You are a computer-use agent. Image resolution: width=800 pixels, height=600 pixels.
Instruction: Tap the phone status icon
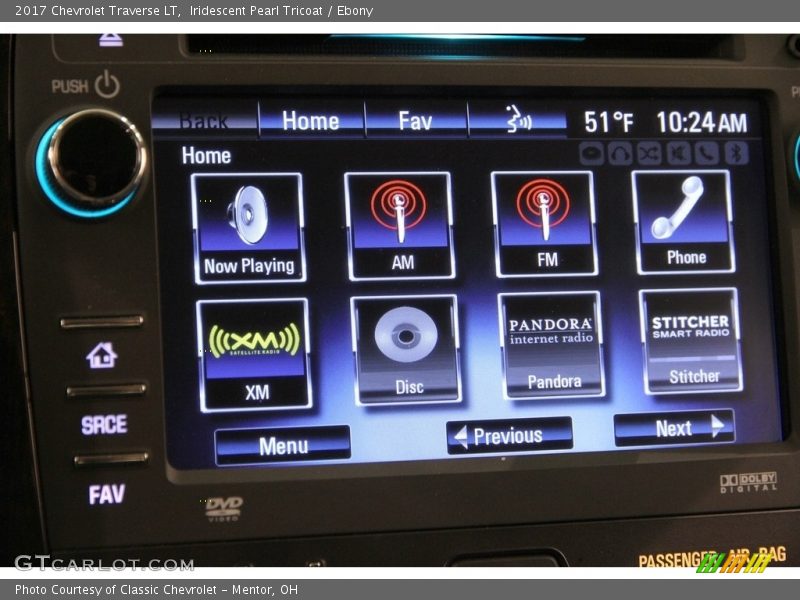pos(707,153)
